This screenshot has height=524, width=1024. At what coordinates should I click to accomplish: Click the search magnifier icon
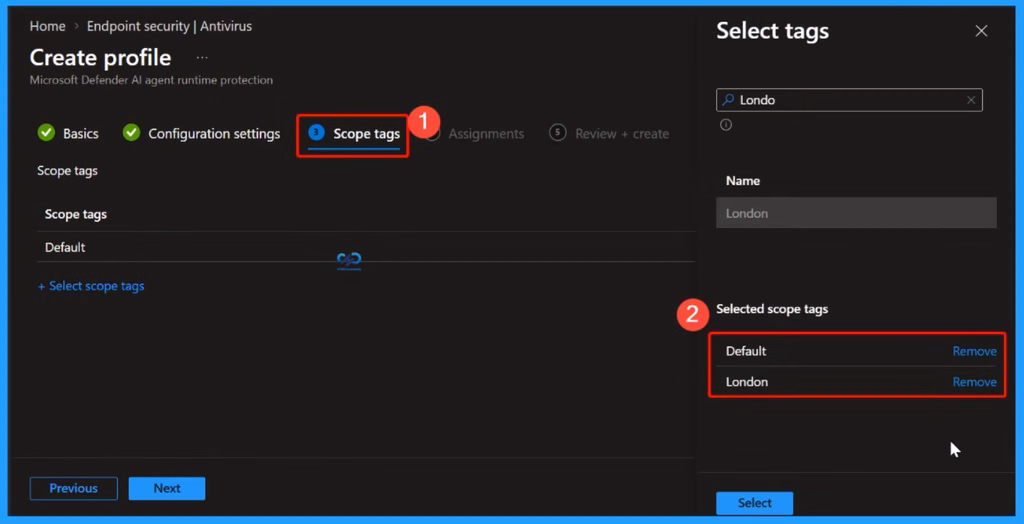(x=728, y=100)
